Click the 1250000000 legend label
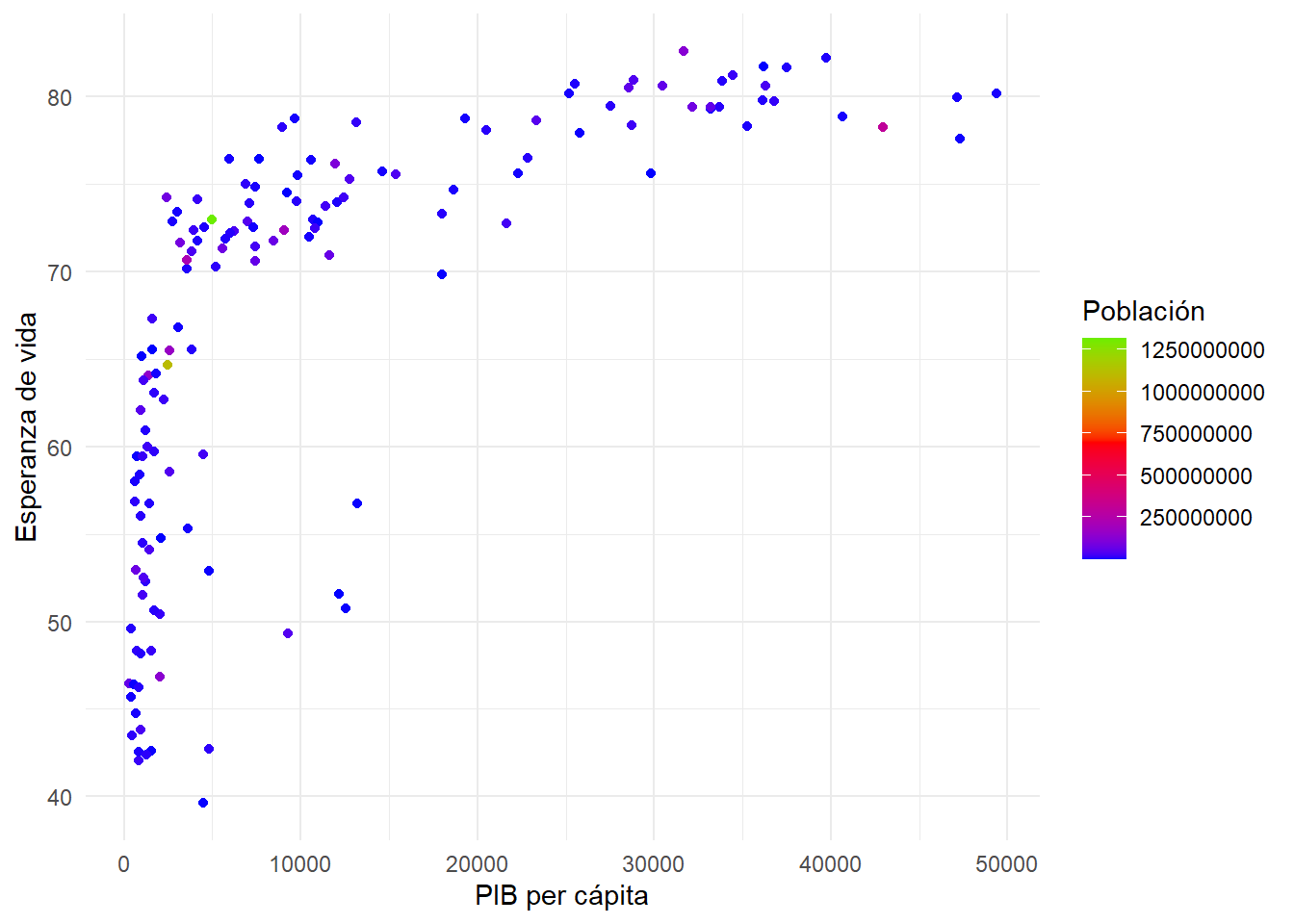The height and width of the screenshot is (924, 1294). [x=1202, y=350]
